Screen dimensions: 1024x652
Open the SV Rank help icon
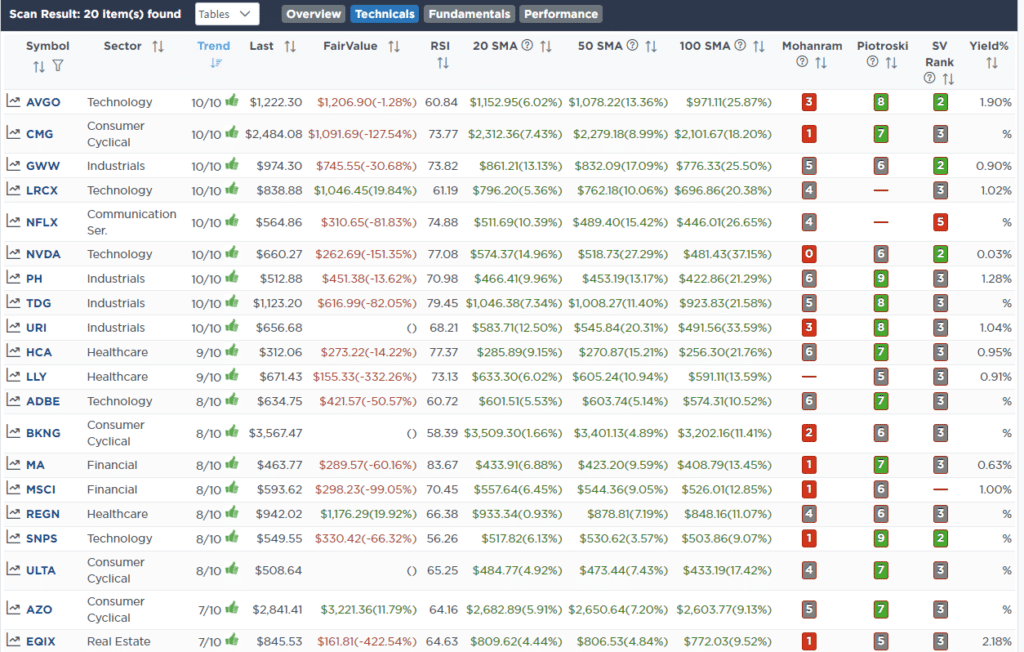pos(929,78)
